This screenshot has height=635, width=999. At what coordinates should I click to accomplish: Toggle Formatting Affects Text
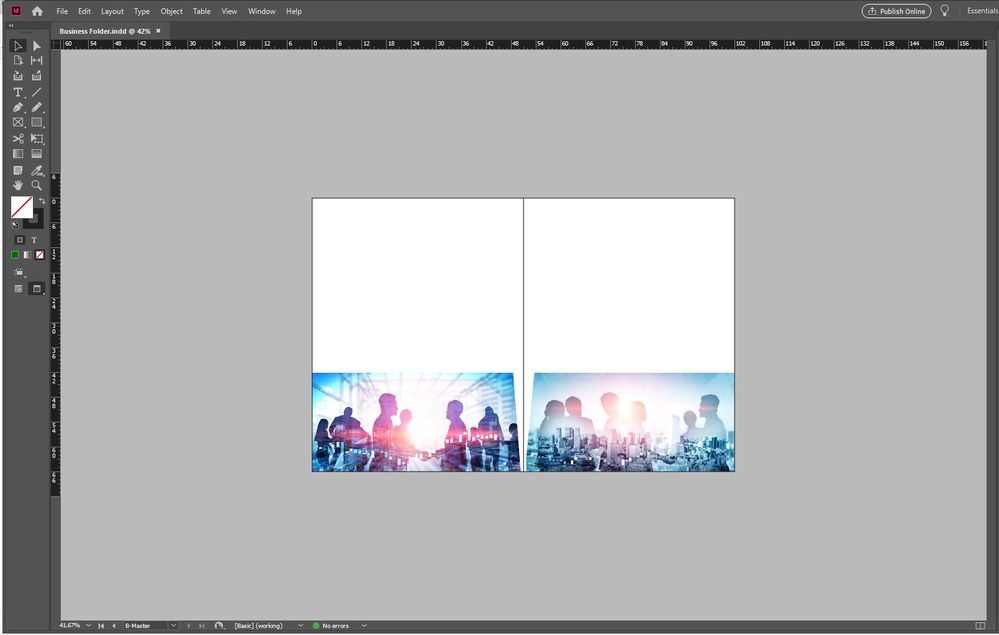[33, 240]
